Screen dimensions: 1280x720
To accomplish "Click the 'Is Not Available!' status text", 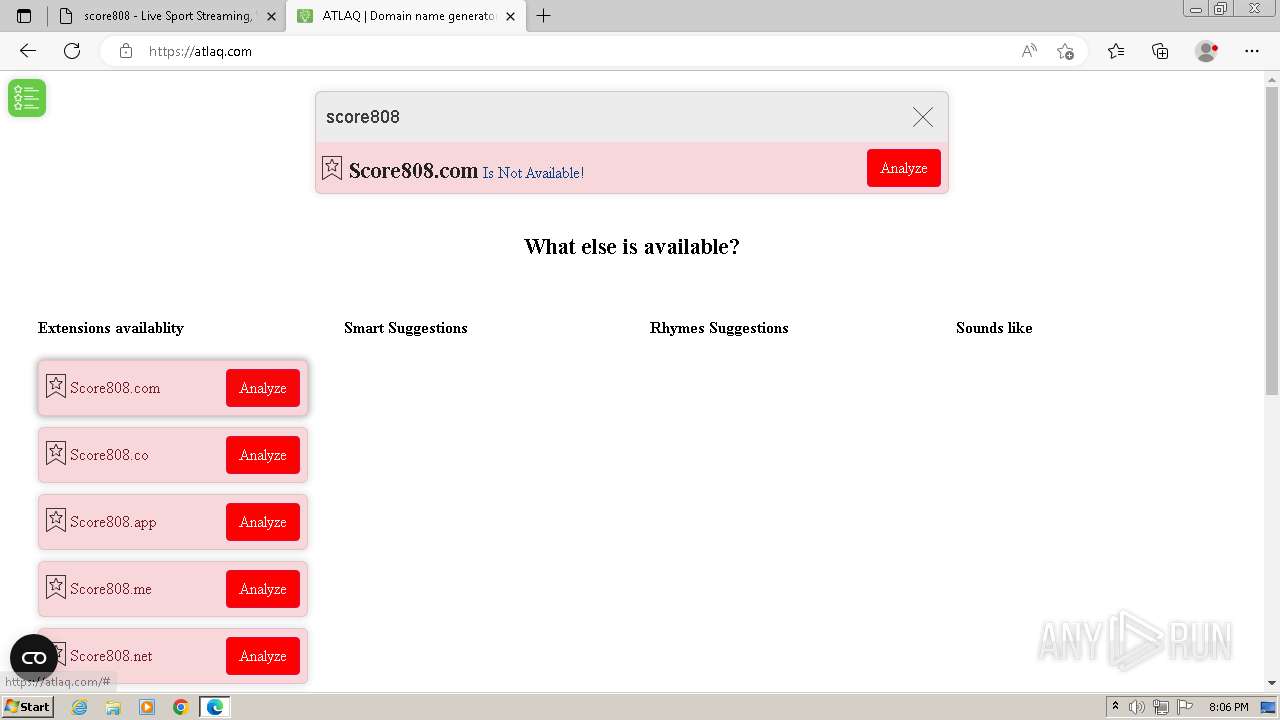I will tap(533, 173).
